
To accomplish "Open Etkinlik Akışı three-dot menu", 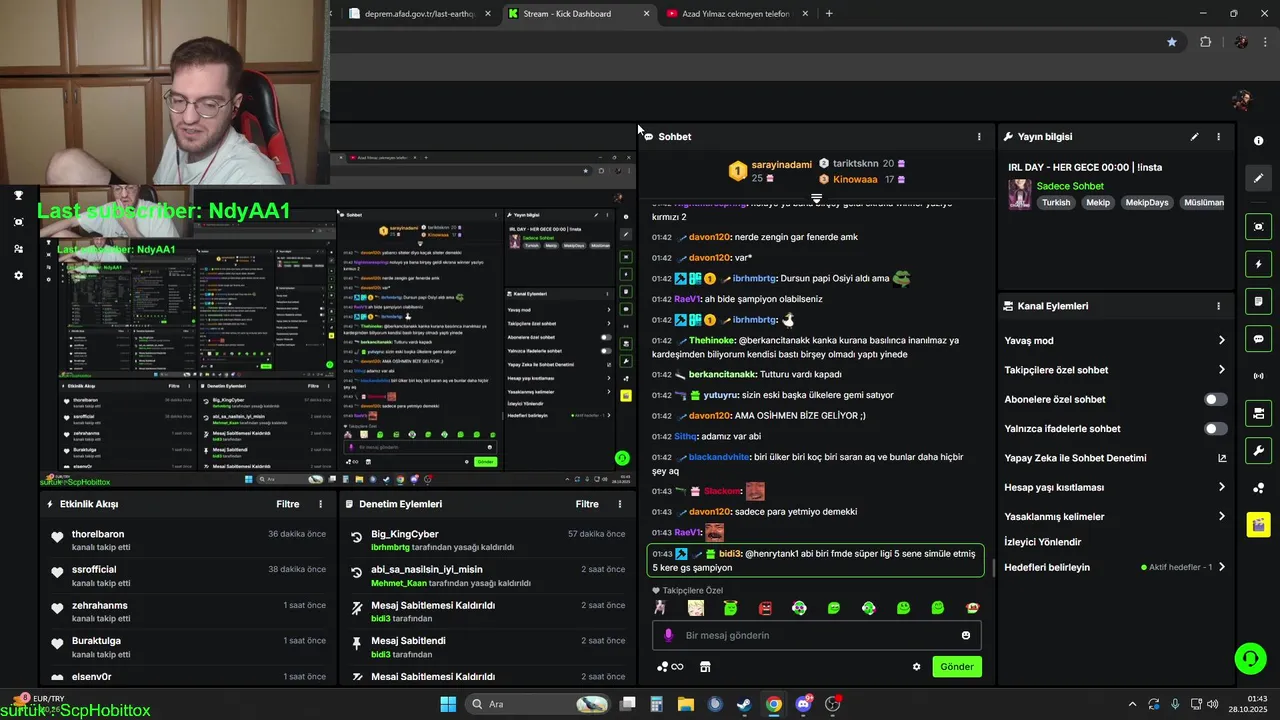I will tap(320, 504).
